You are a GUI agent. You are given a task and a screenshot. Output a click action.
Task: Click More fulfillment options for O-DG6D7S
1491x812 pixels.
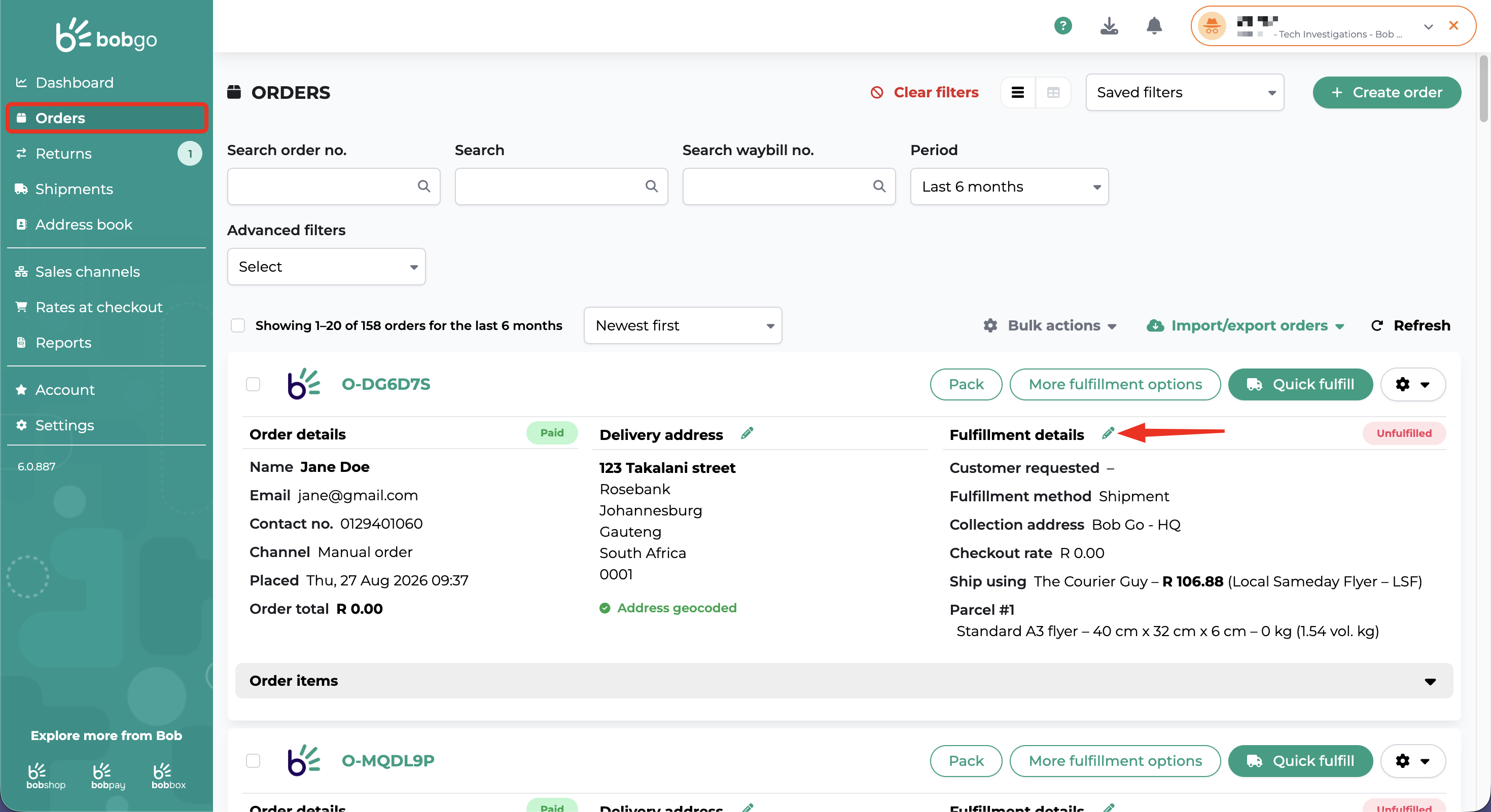tap(1115, 384)
